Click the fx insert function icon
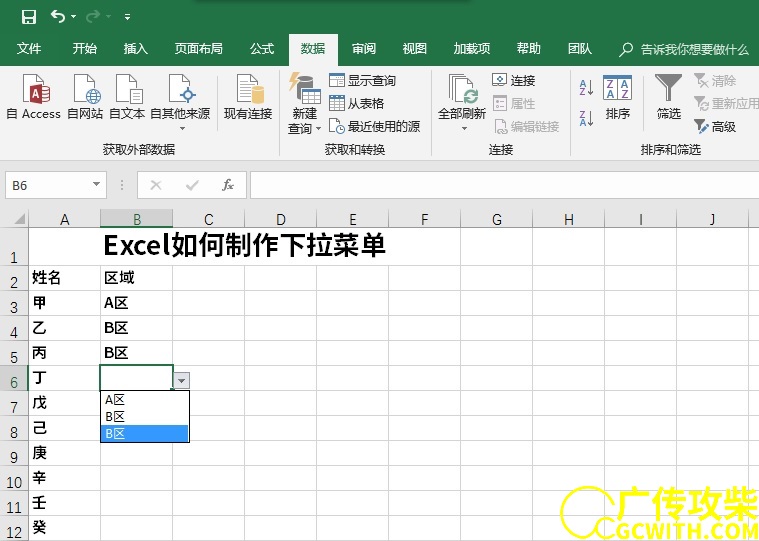 click(228, 185)
